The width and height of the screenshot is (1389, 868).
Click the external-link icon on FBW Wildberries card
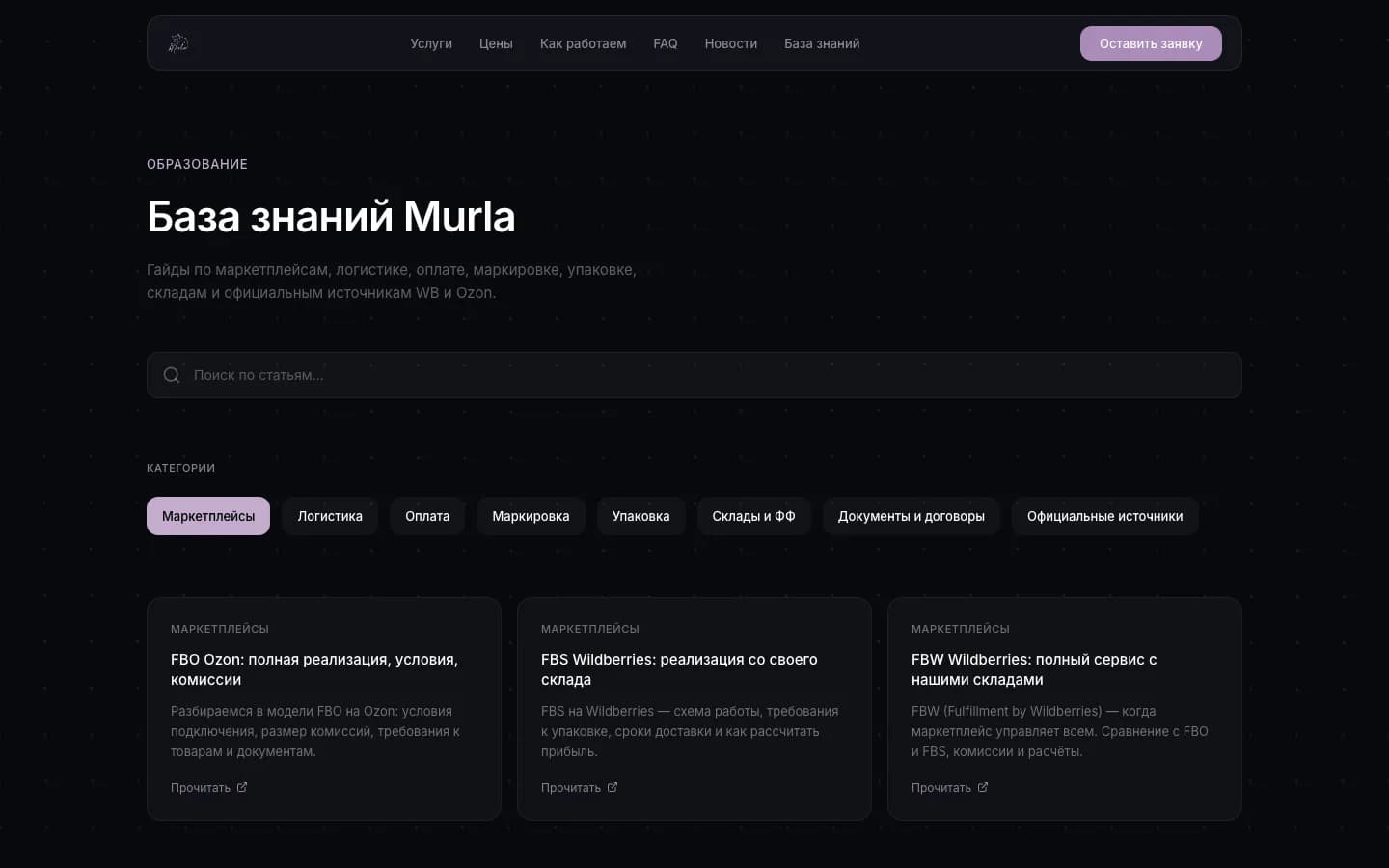[983, 787]
